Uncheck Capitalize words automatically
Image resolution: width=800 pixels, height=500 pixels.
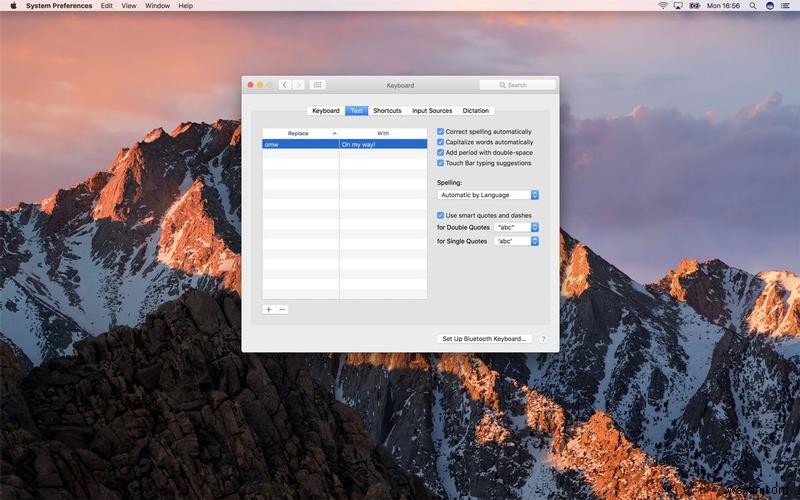pos(441,142)
